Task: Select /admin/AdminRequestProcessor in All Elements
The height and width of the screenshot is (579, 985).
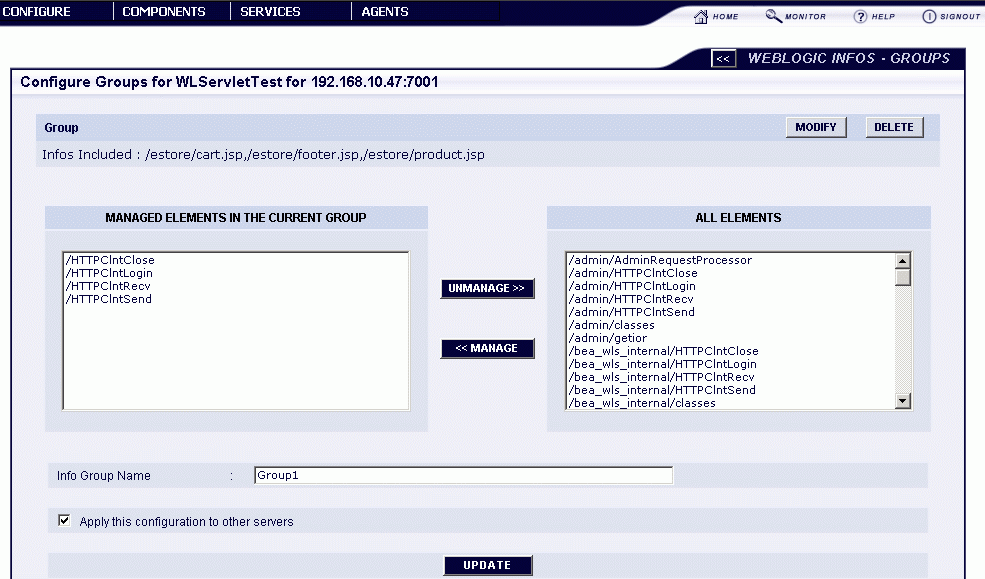Action: 660,260
